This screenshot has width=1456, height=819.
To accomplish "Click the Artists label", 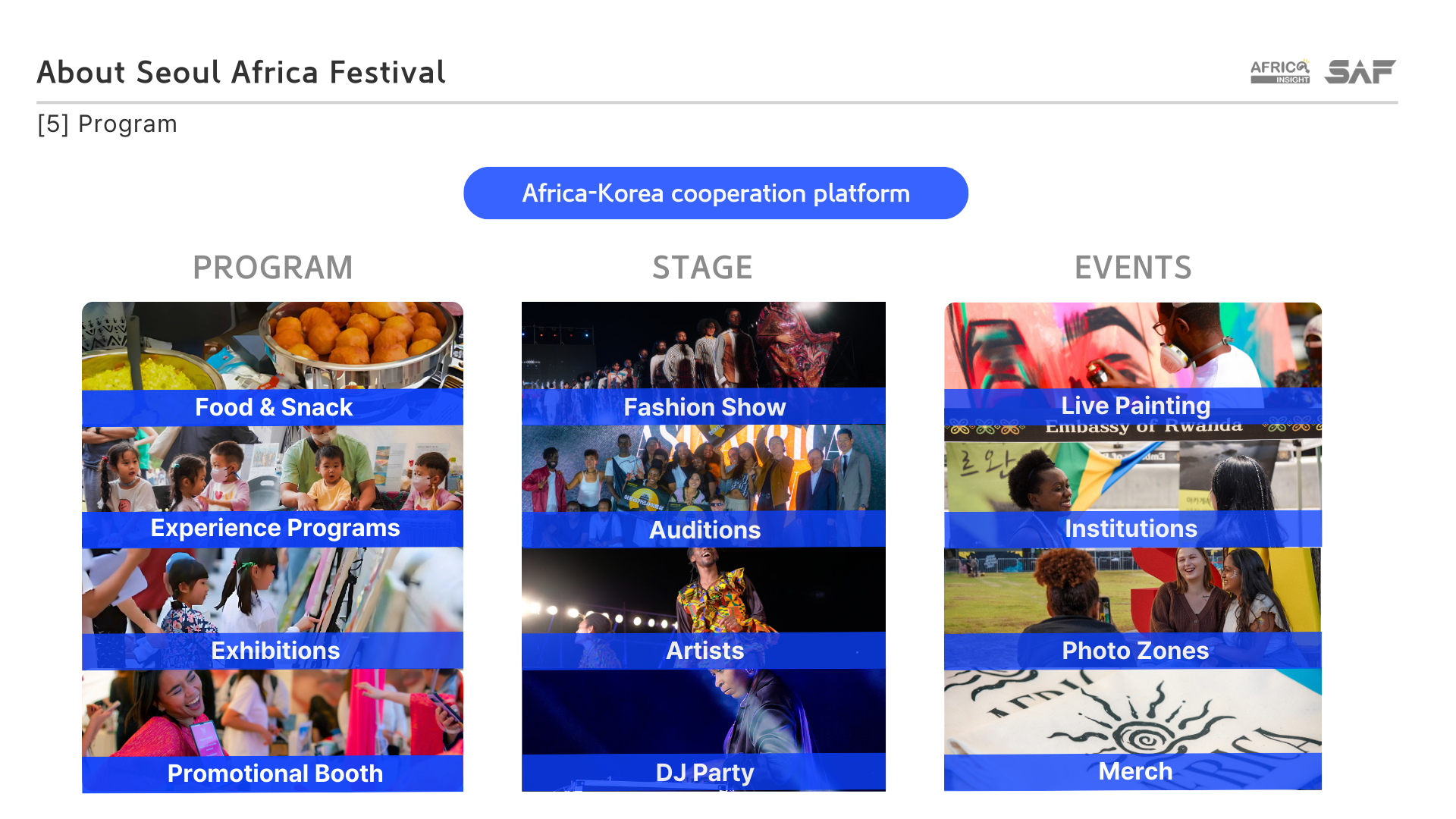I will [x=704, y=651].
